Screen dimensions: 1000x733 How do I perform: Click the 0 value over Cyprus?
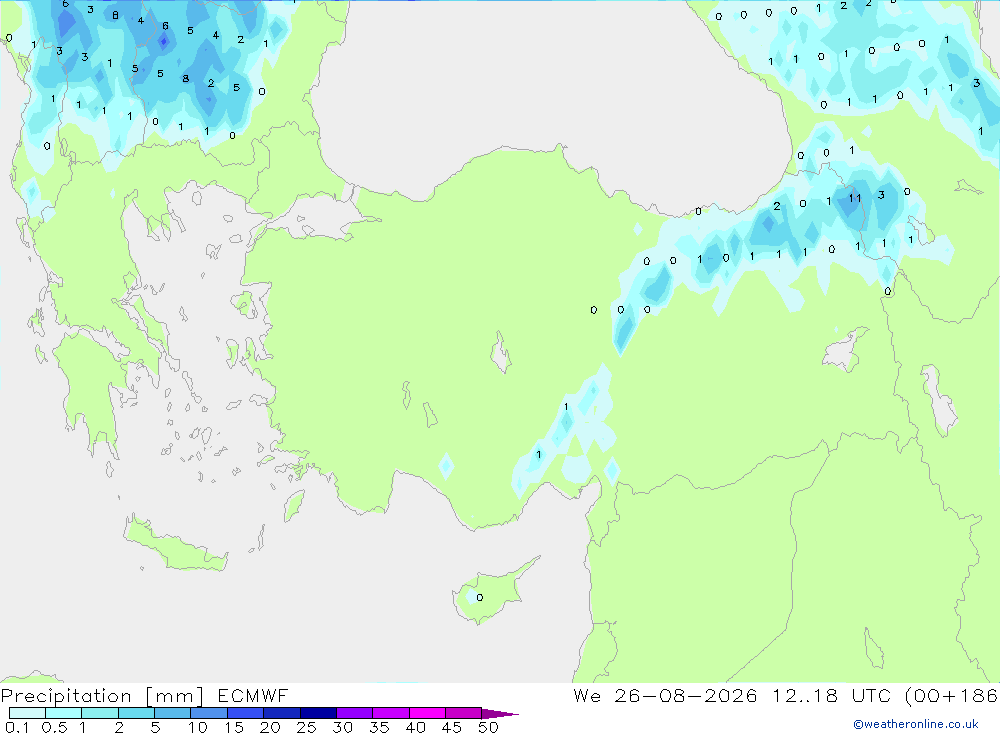pos(480,598)
